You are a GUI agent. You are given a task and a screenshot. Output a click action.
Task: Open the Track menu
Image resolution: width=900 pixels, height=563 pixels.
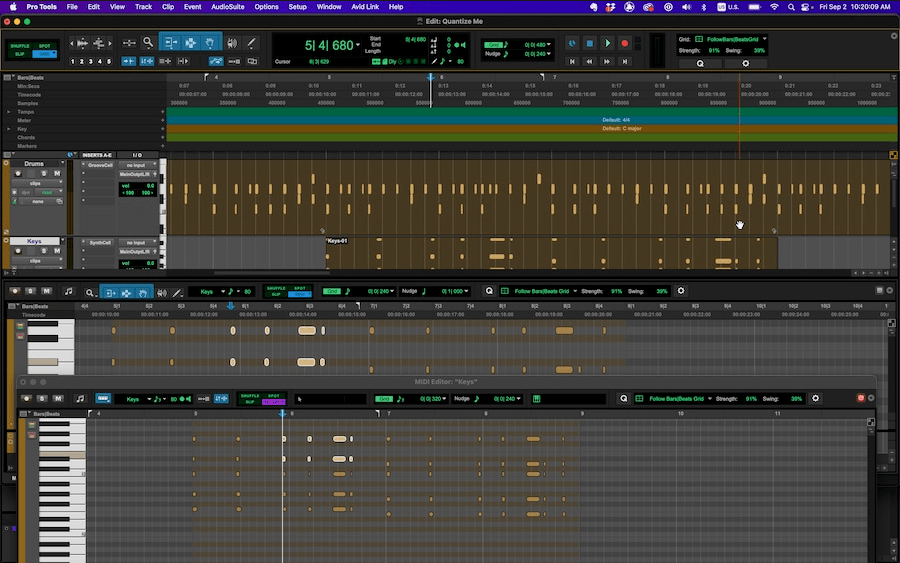coord(143,7)
